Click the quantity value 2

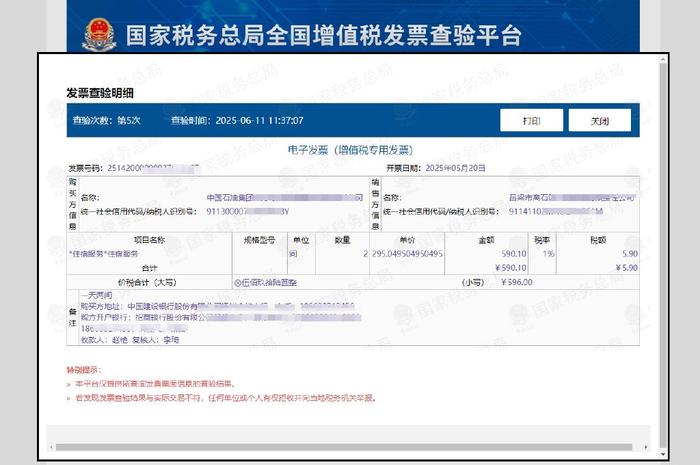(365, 253)
